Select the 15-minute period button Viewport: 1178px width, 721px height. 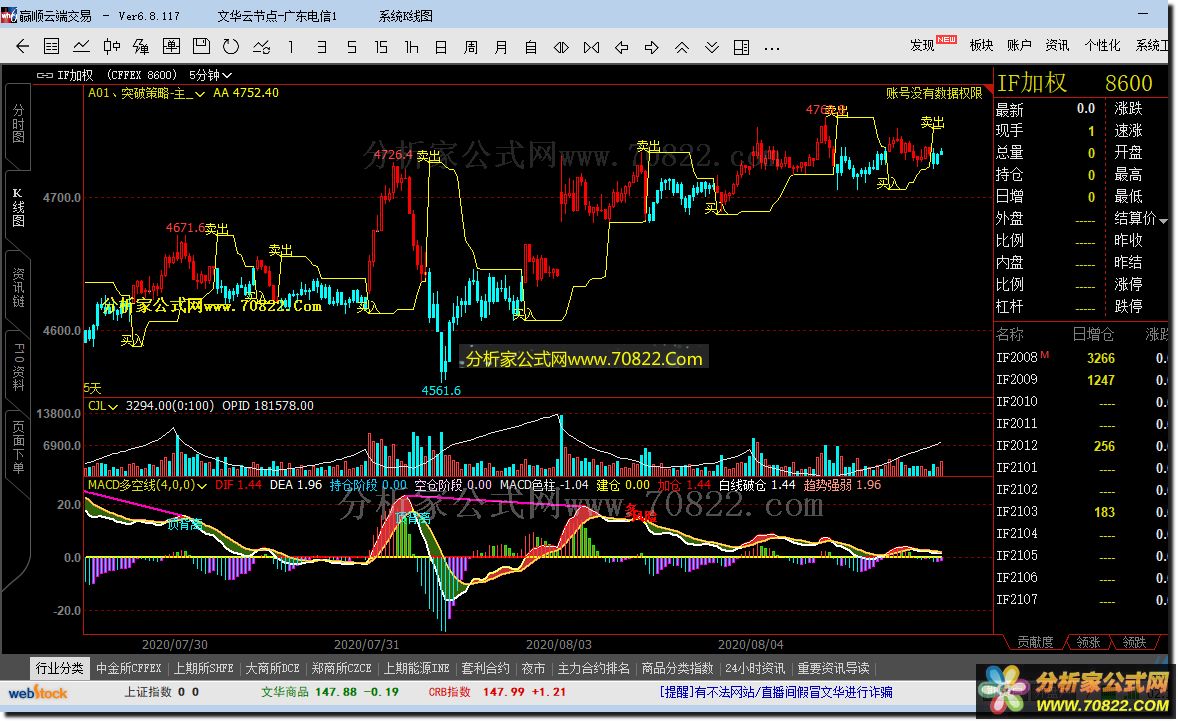coord(381,47)
